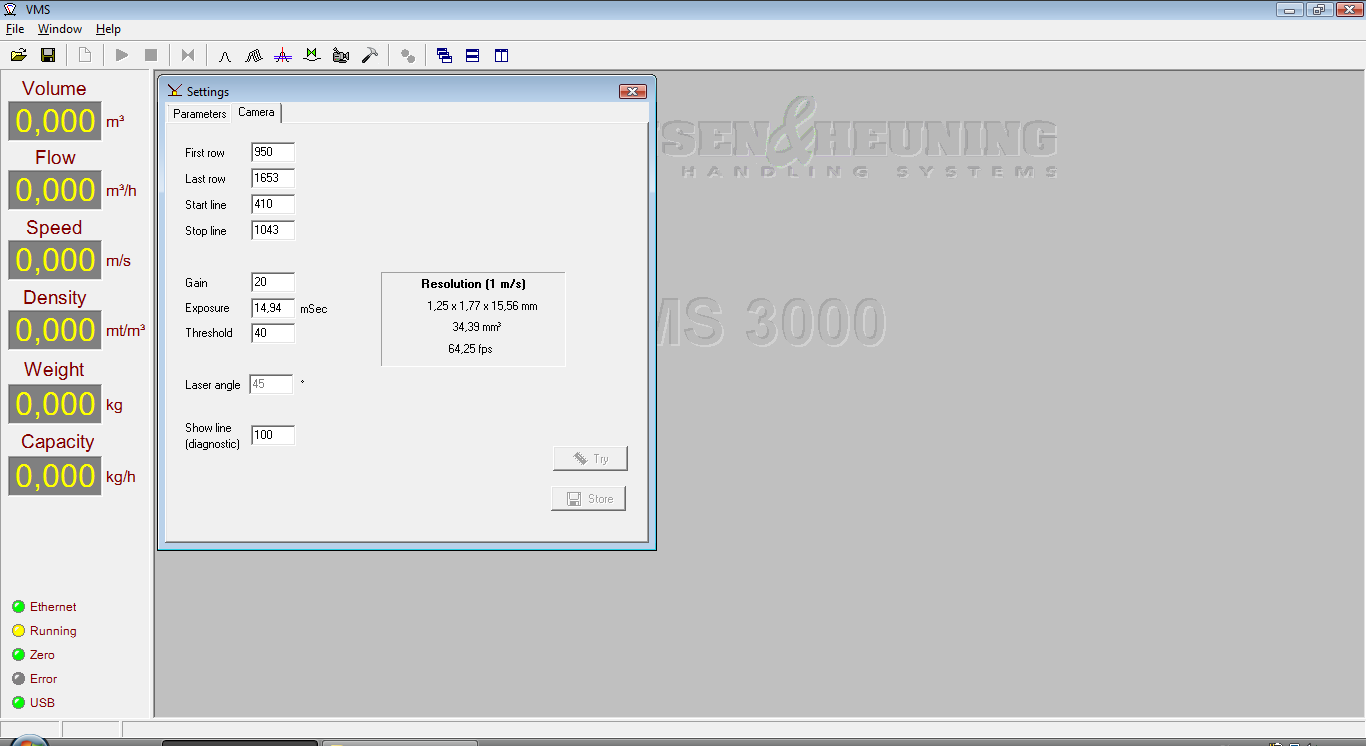Image resolution: width=1366 pixels, height=746 pixels.
Task: Click the new document toolbar icon
Action: [85, 56]
